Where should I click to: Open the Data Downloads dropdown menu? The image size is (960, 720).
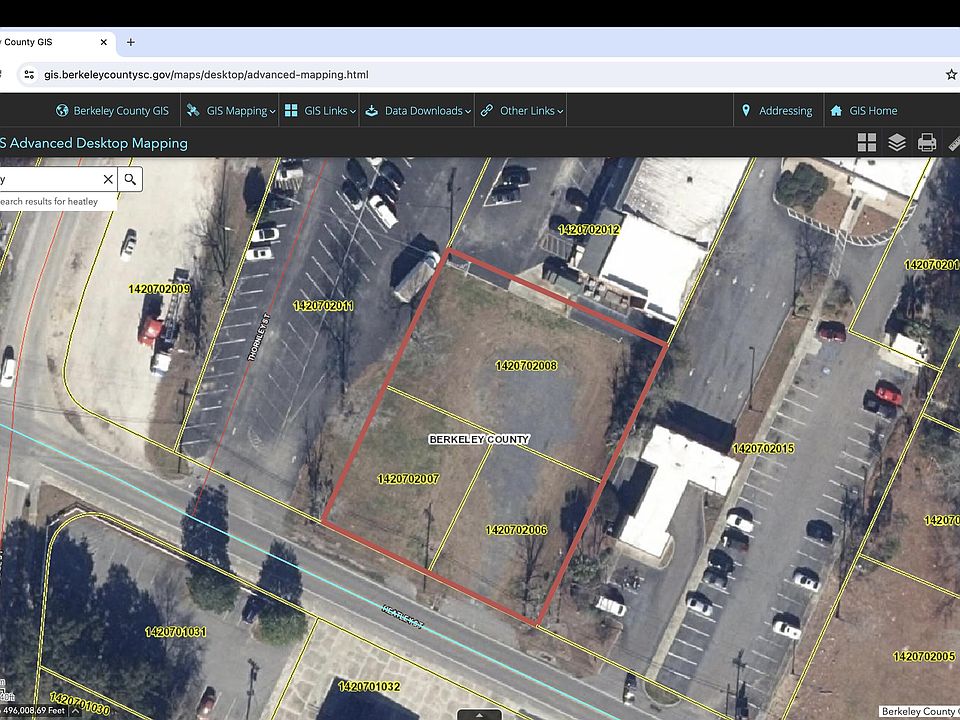(416, 111)
